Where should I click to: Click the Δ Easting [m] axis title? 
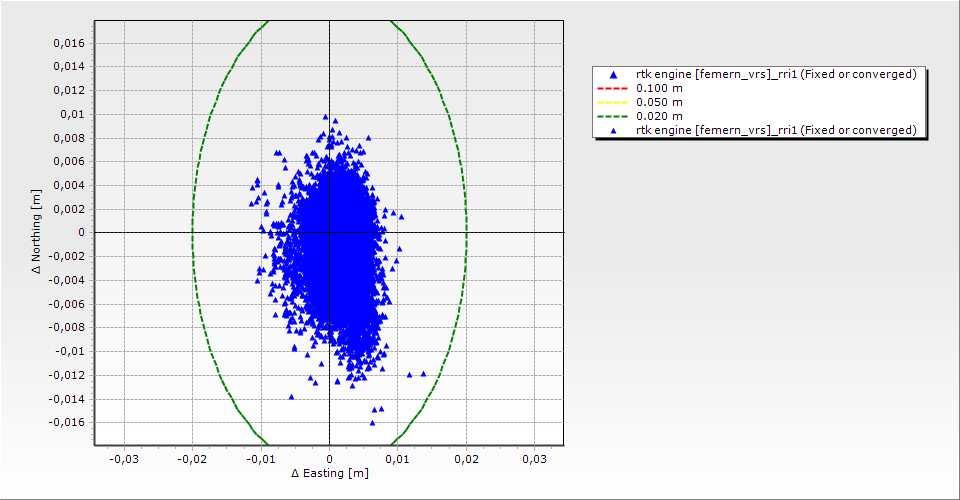[329, 473]
